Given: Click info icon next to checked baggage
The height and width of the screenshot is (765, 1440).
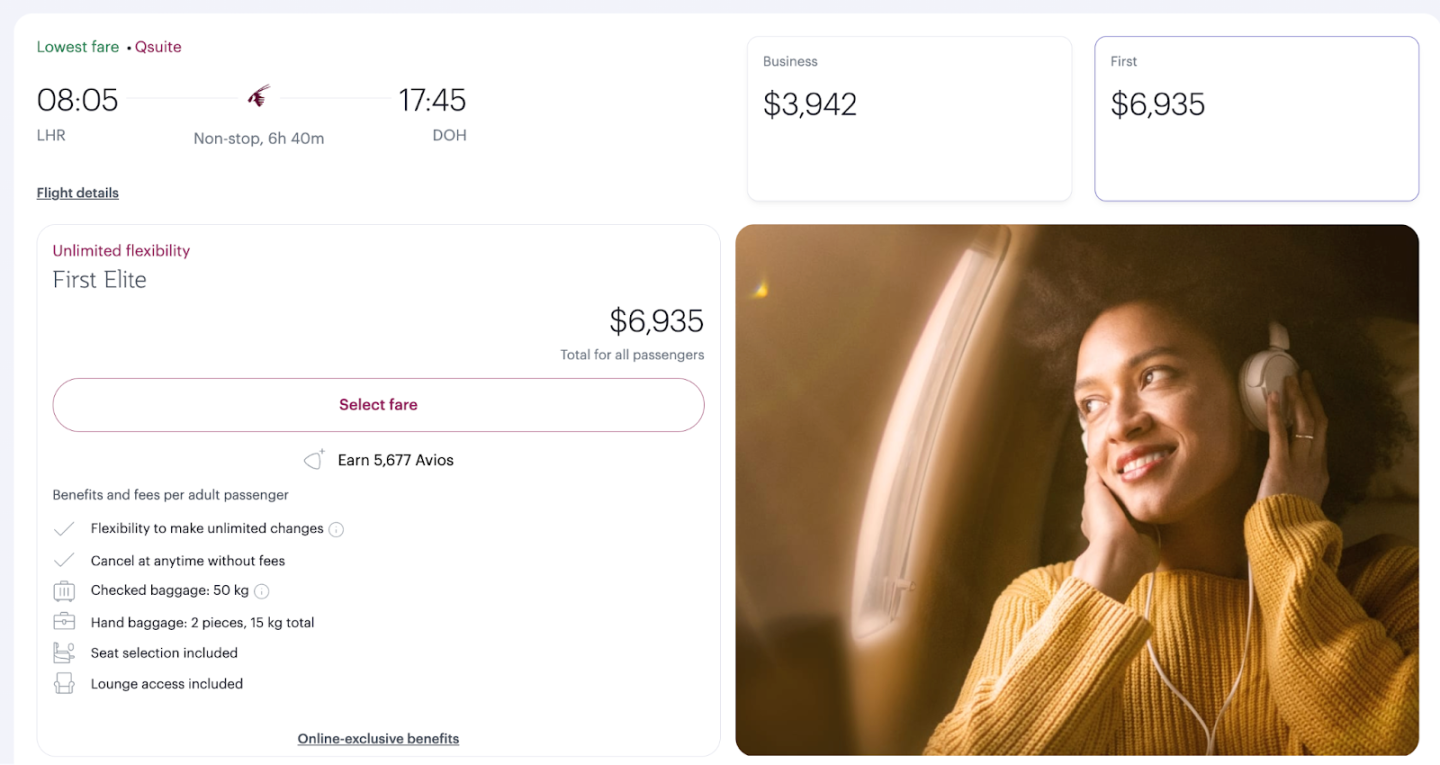Looking at the screenshot, I should (262, 591).
